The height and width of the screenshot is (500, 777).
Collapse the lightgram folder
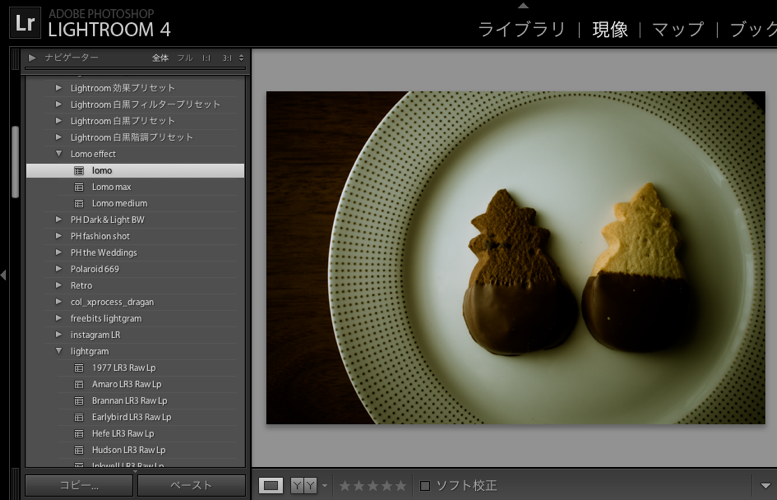[x=58, y=351]
